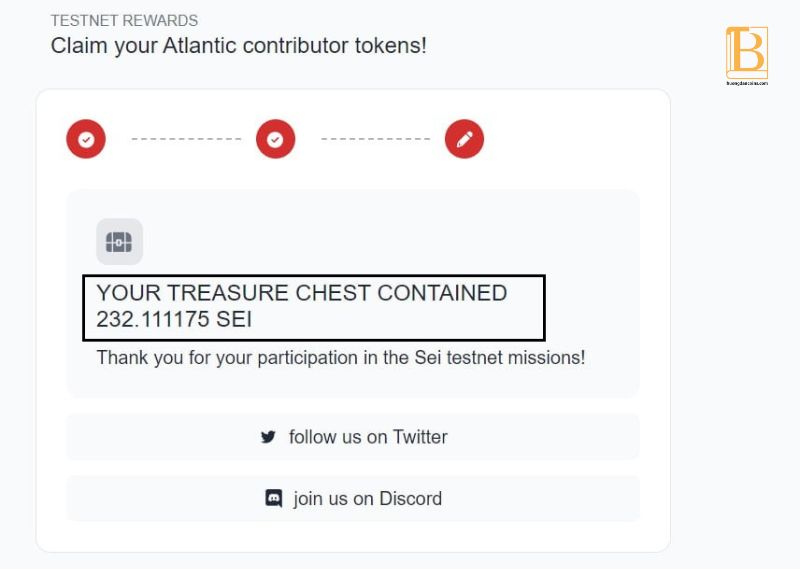Click the word Twitter in follow button

[420, 437]
